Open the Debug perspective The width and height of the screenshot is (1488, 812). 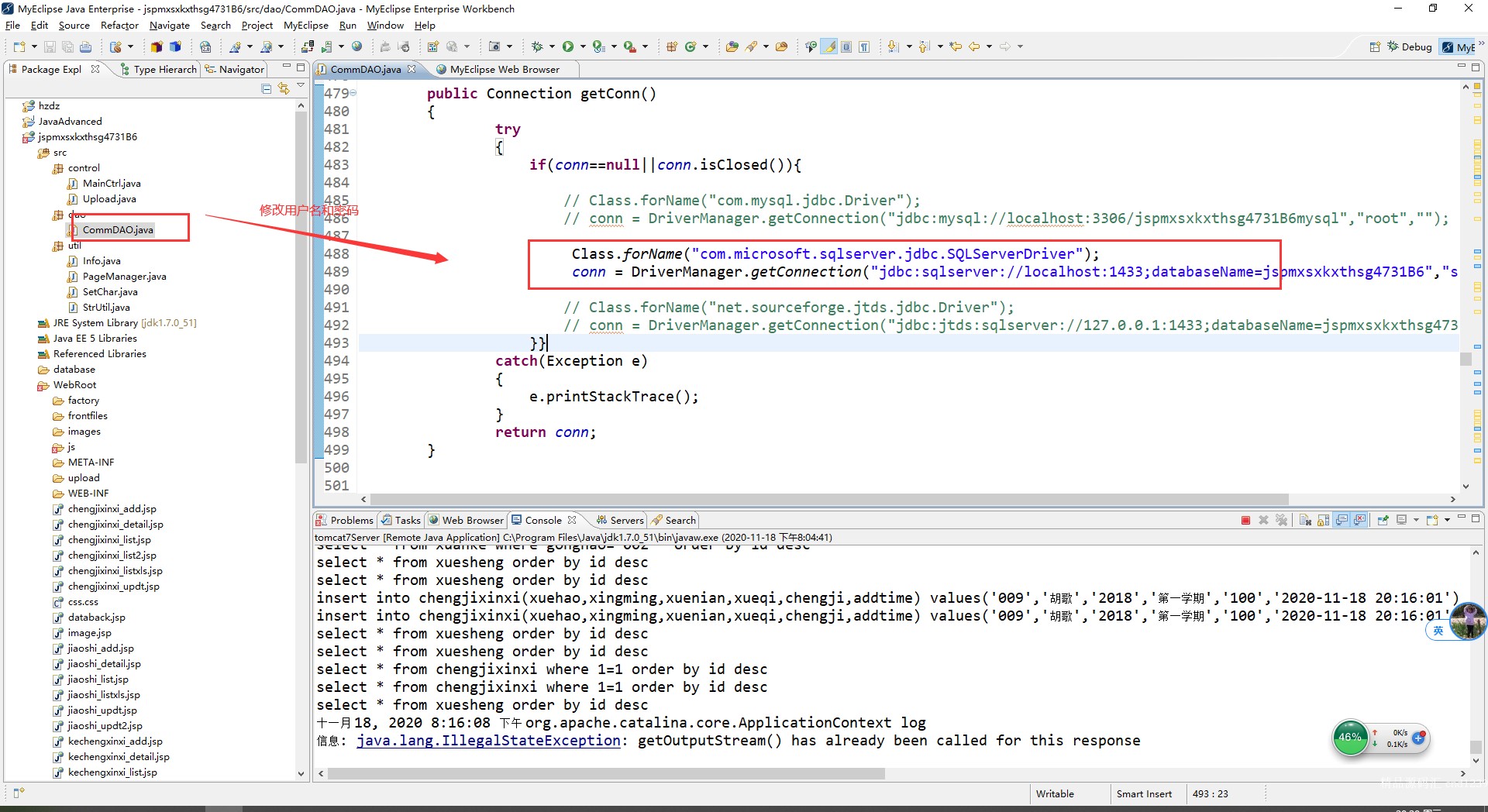click(1410, 46)
